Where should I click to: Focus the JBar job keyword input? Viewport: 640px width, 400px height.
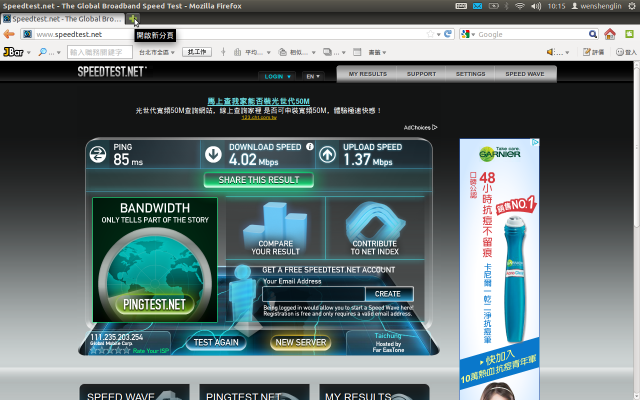point(100,52)
